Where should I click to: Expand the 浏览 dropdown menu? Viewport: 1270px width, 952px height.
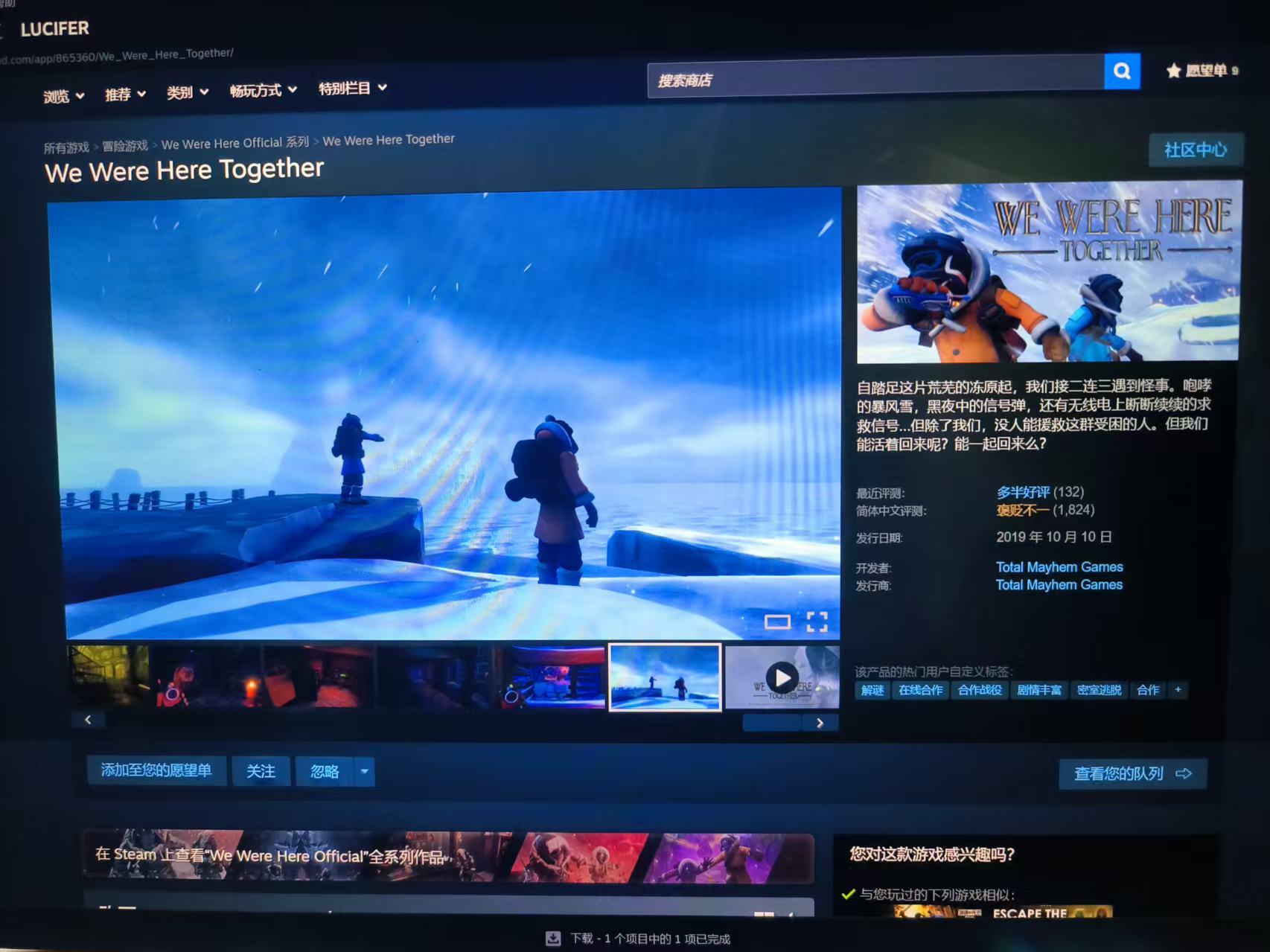[63, 96]
